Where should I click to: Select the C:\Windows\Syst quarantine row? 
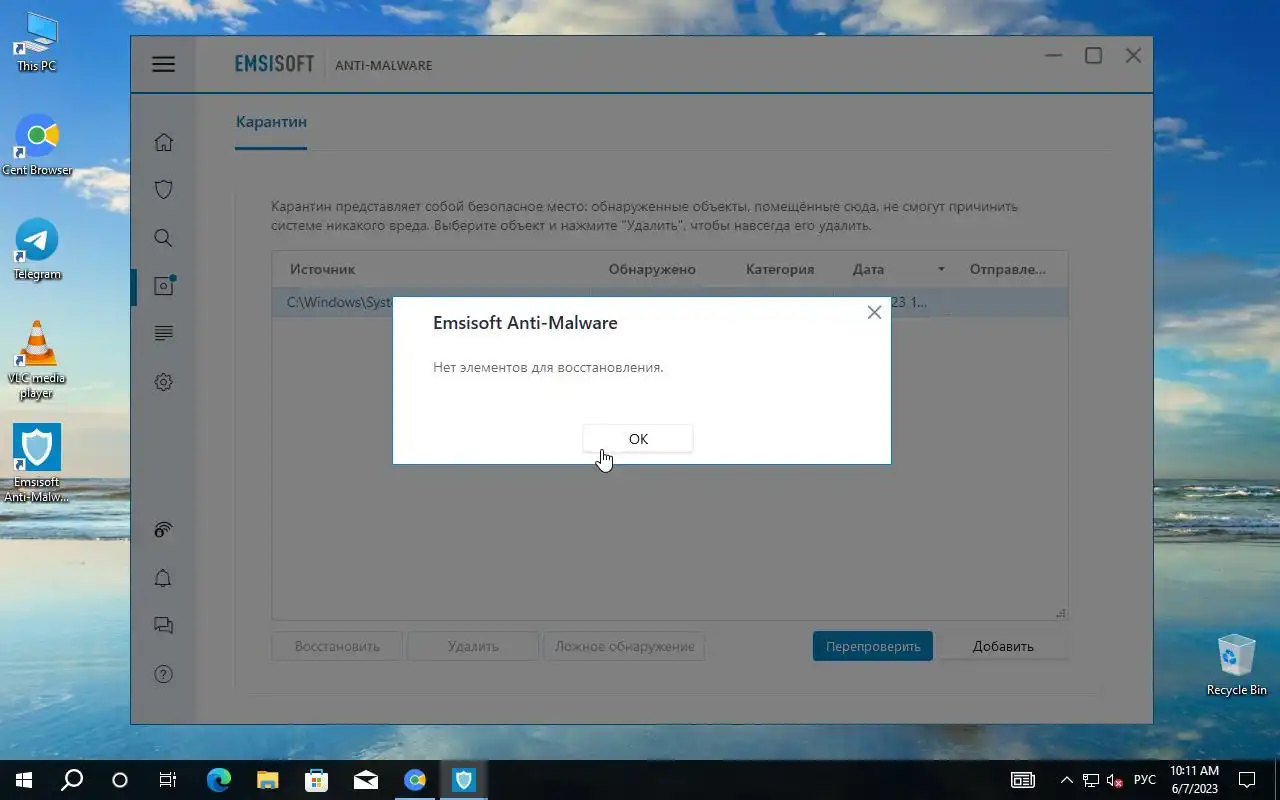[x=669, y=302]
